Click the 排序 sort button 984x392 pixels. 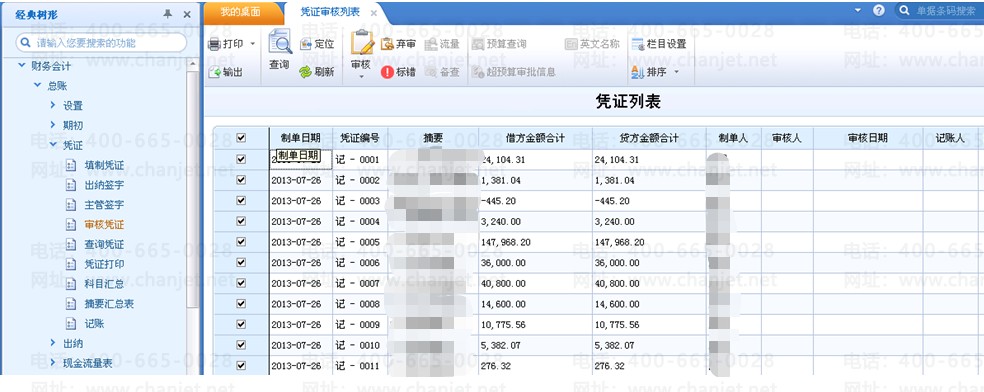650,72
